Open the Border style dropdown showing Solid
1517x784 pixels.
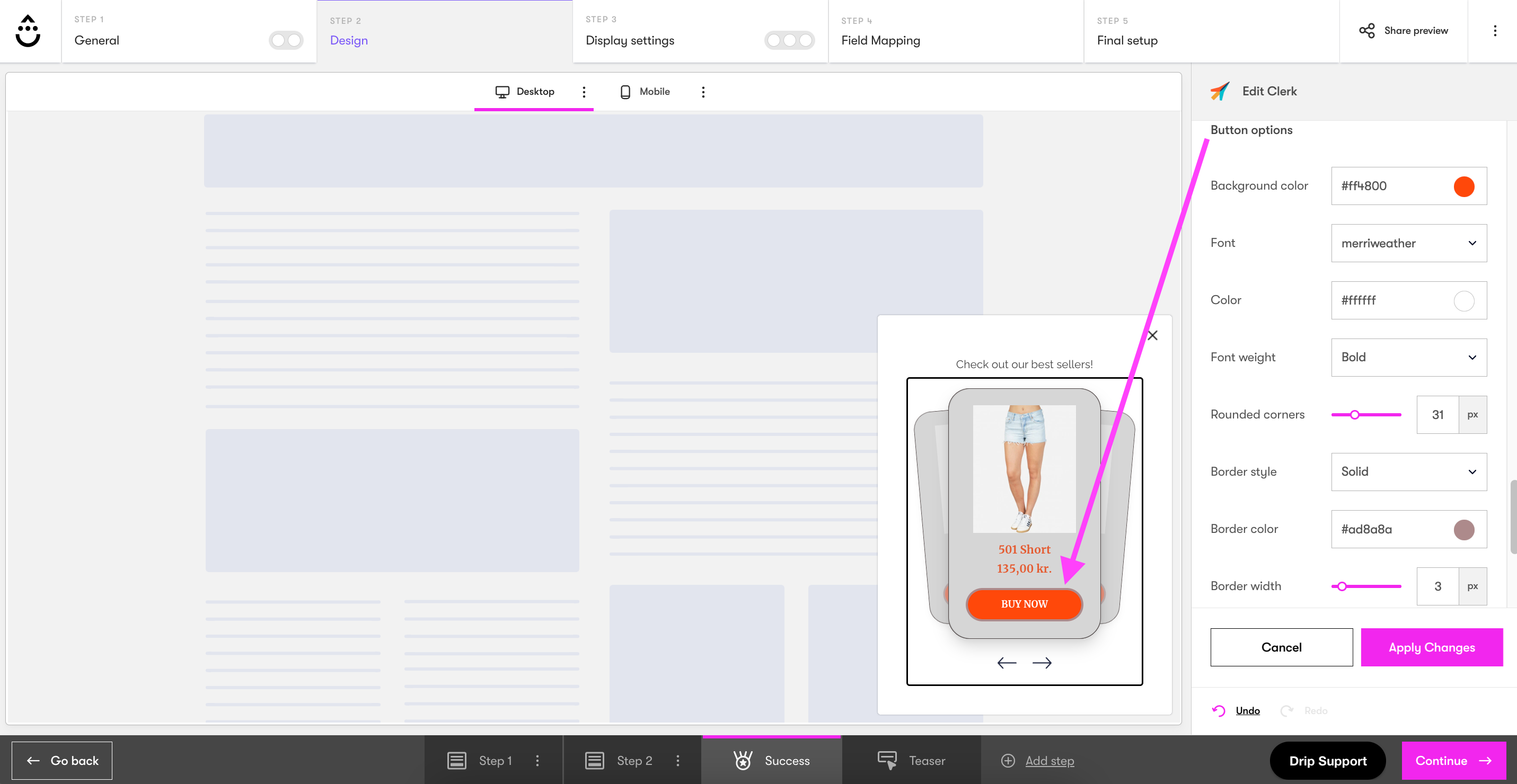coord(1409,471)
